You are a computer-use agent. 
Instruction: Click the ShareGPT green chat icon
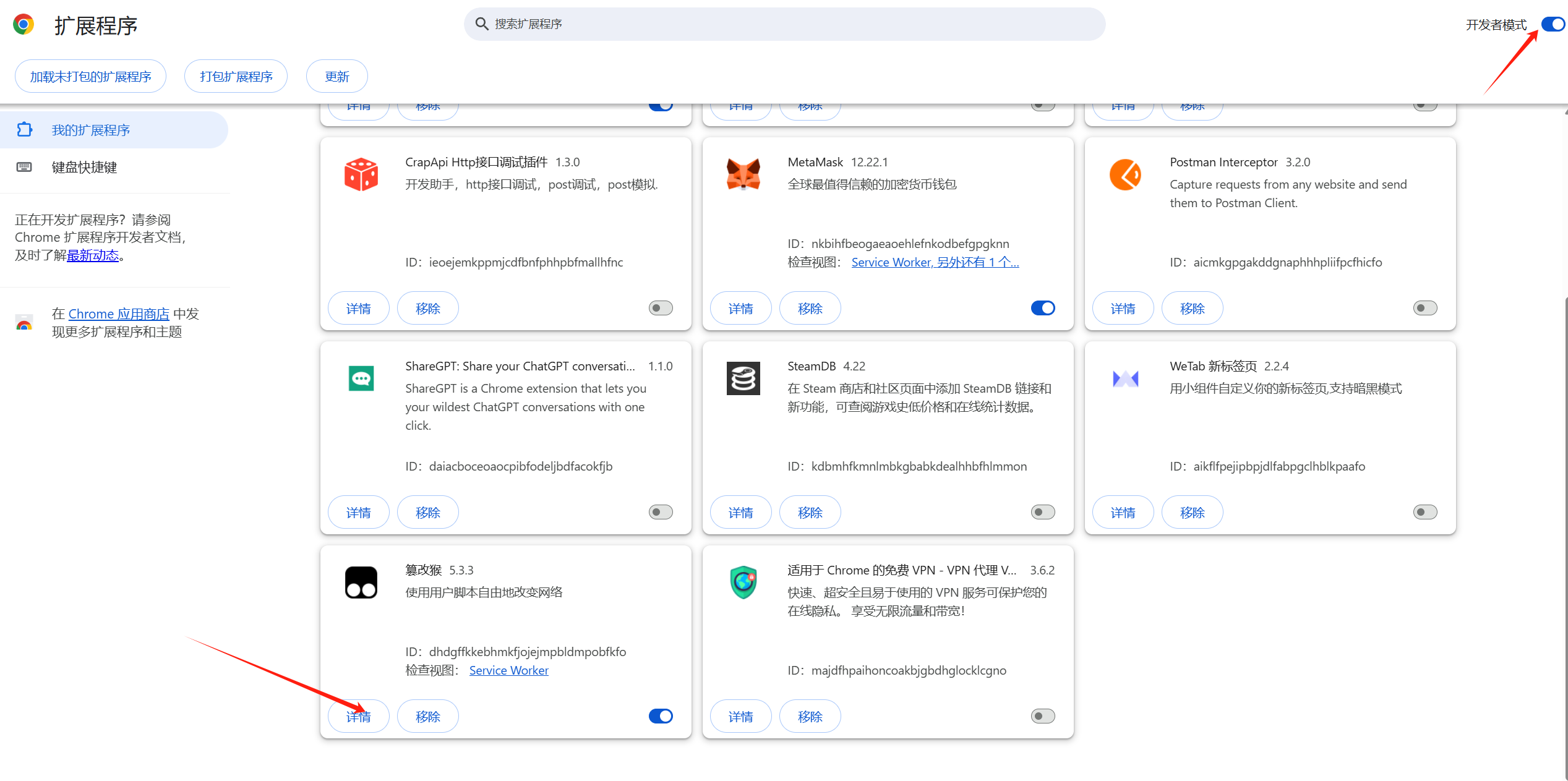pyautogui.click(x=361, y=378)
